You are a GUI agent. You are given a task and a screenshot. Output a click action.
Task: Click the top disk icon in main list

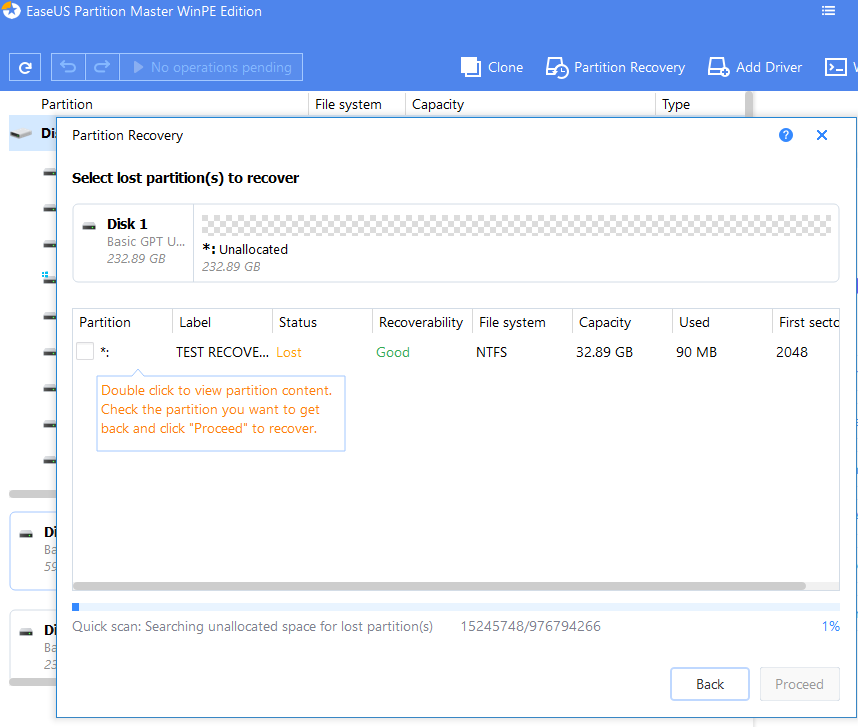coord(21,133)
